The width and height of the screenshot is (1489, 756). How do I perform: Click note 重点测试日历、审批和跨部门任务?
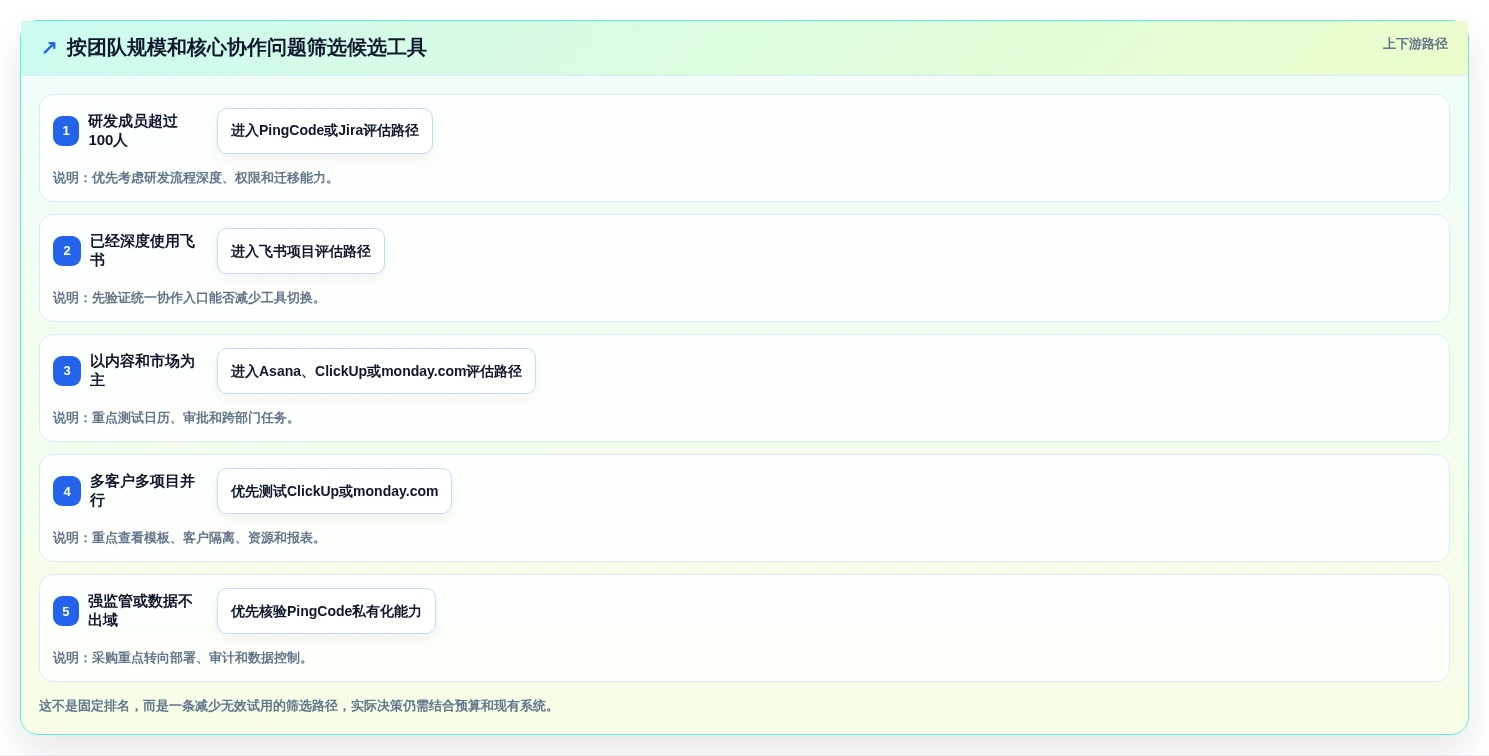click(x=176, y=418)
